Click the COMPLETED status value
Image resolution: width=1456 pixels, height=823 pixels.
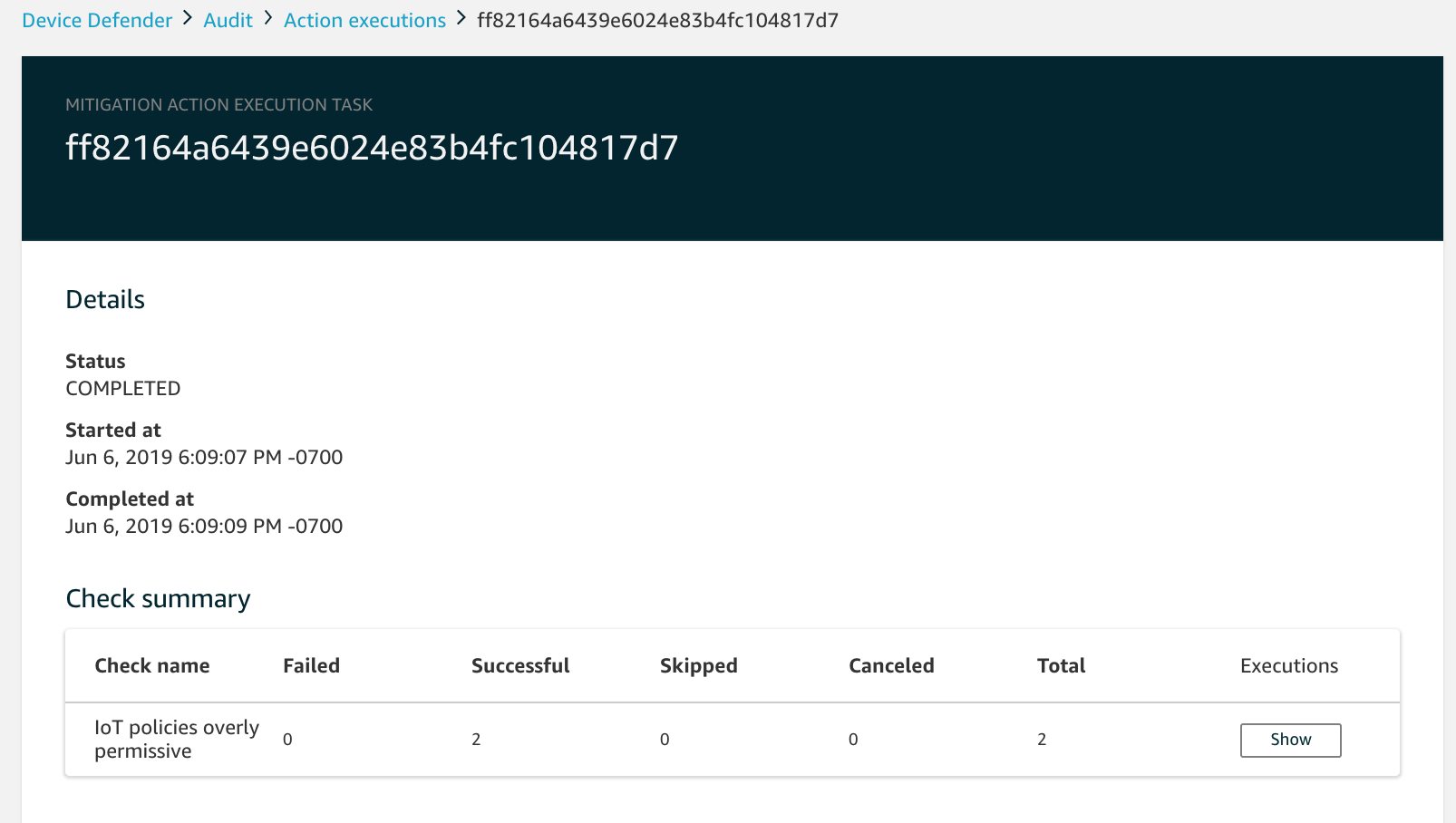tap(123, 389)
